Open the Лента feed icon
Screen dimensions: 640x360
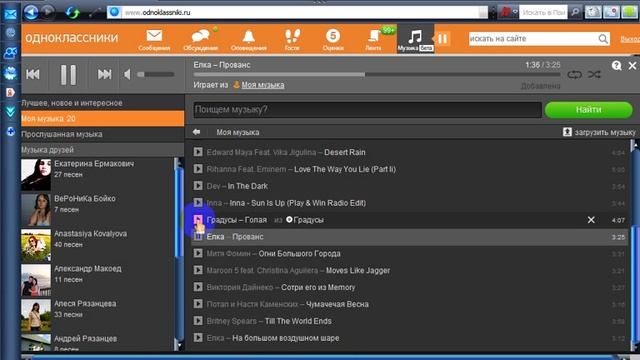tap(373, 40)
